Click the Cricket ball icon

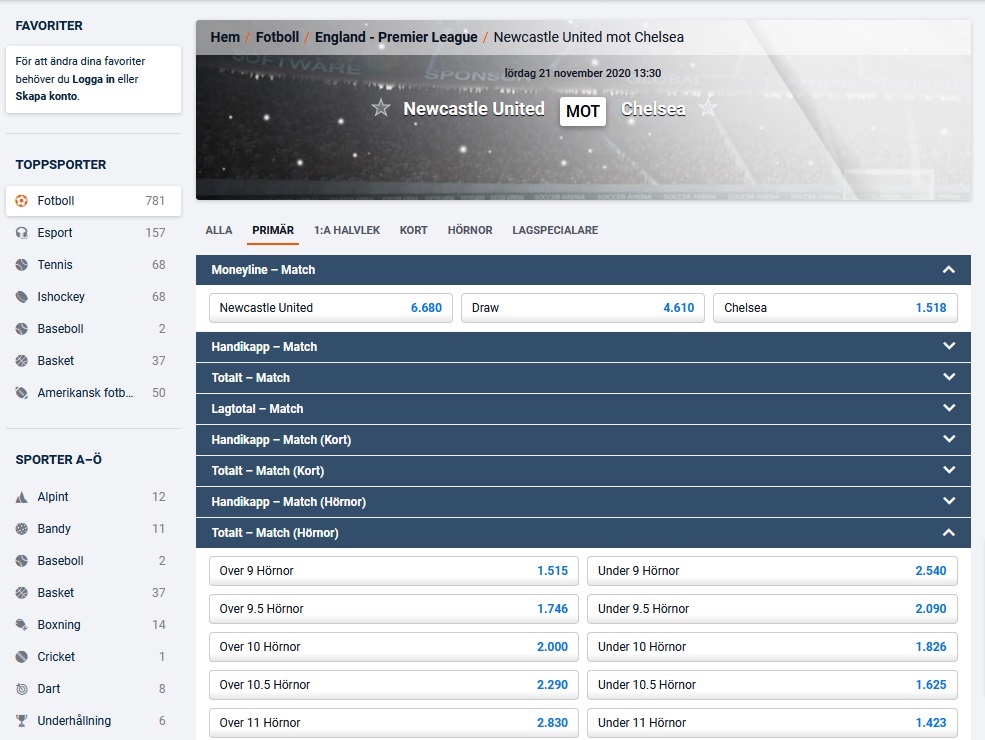tap(21, 657)
